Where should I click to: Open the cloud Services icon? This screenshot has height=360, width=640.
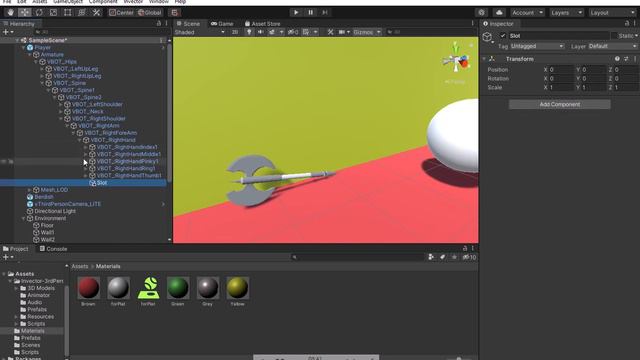click(499, 13)
